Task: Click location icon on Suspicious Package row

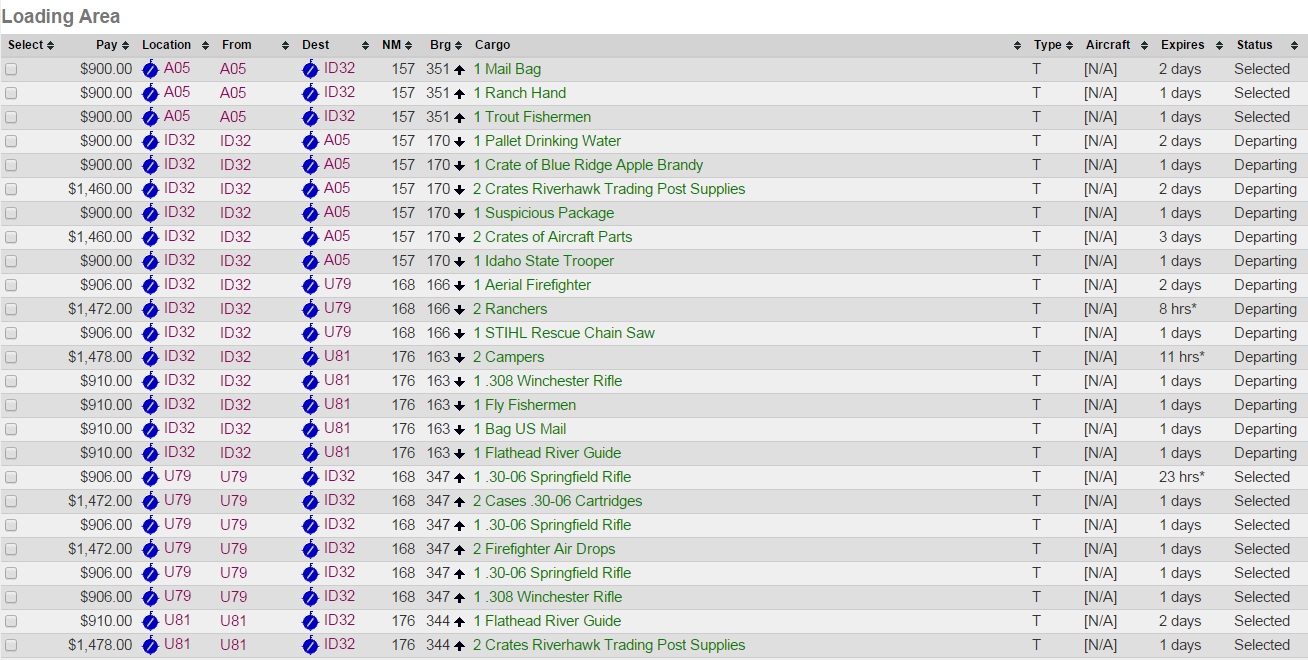Action: click(x=150, y=213)
